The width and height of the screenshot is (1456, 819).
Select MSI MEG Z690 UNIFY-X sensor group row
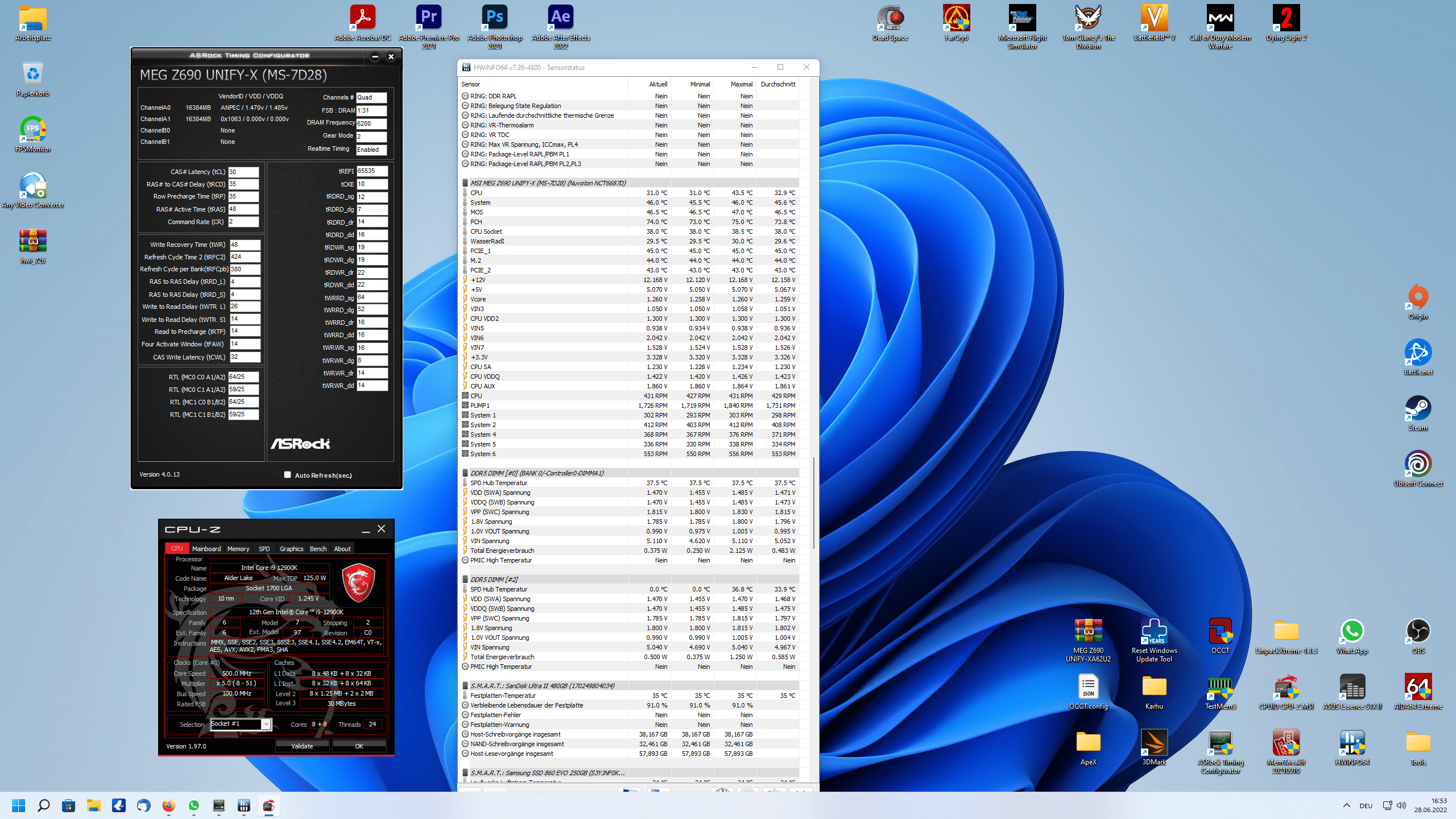pos(629,183)
